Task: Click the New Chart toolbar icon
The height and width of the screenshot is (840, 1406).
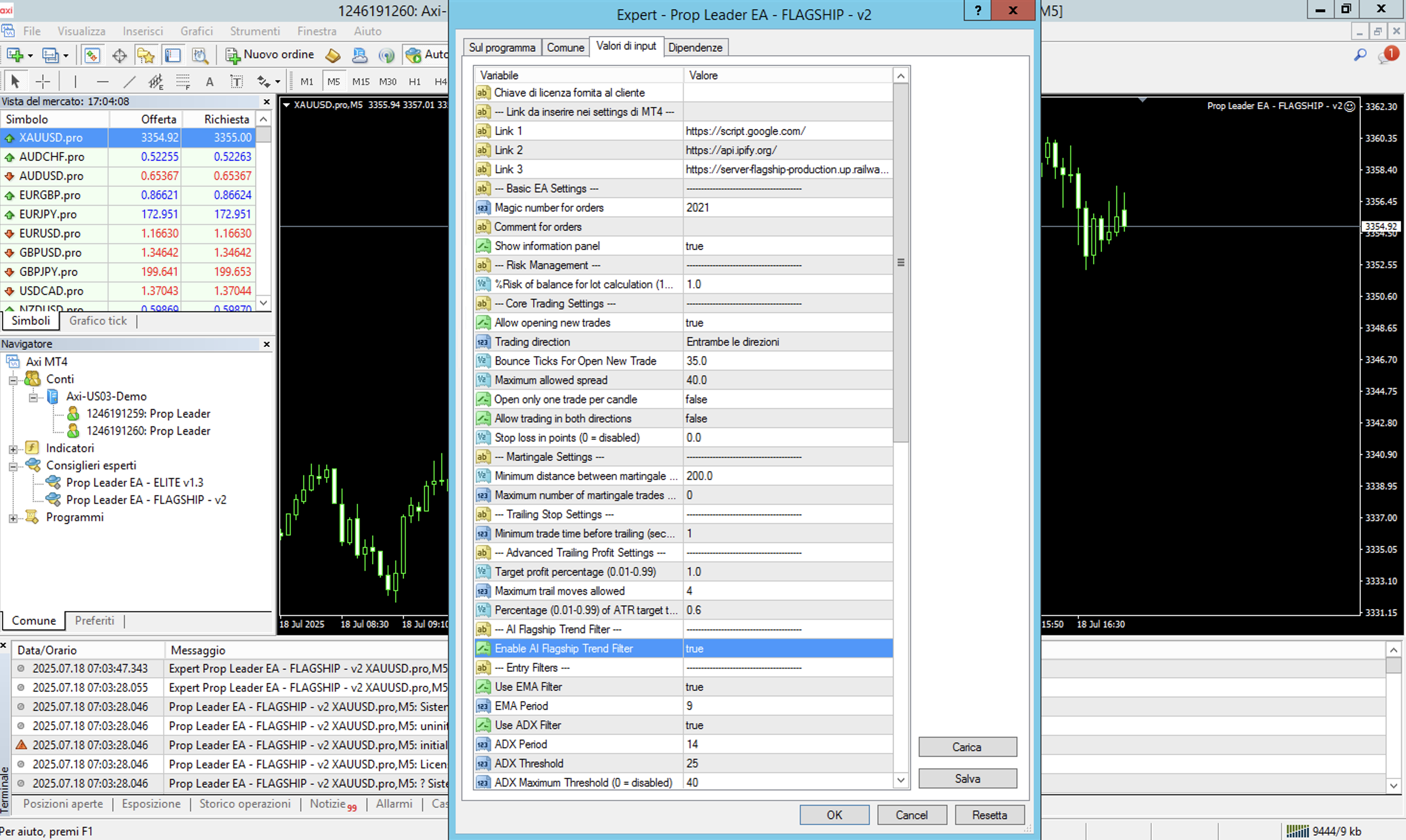Action: pos(15,55)
